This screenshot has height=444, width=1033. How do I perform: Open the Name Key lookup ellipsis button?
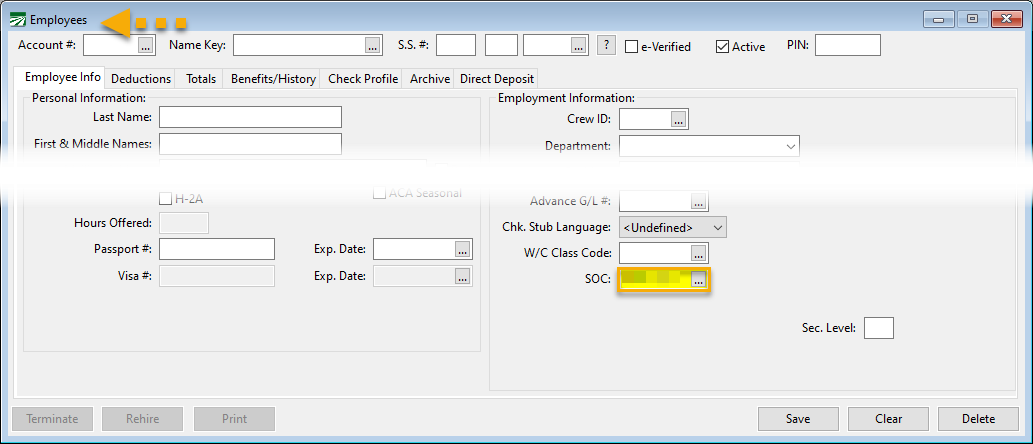373,46
